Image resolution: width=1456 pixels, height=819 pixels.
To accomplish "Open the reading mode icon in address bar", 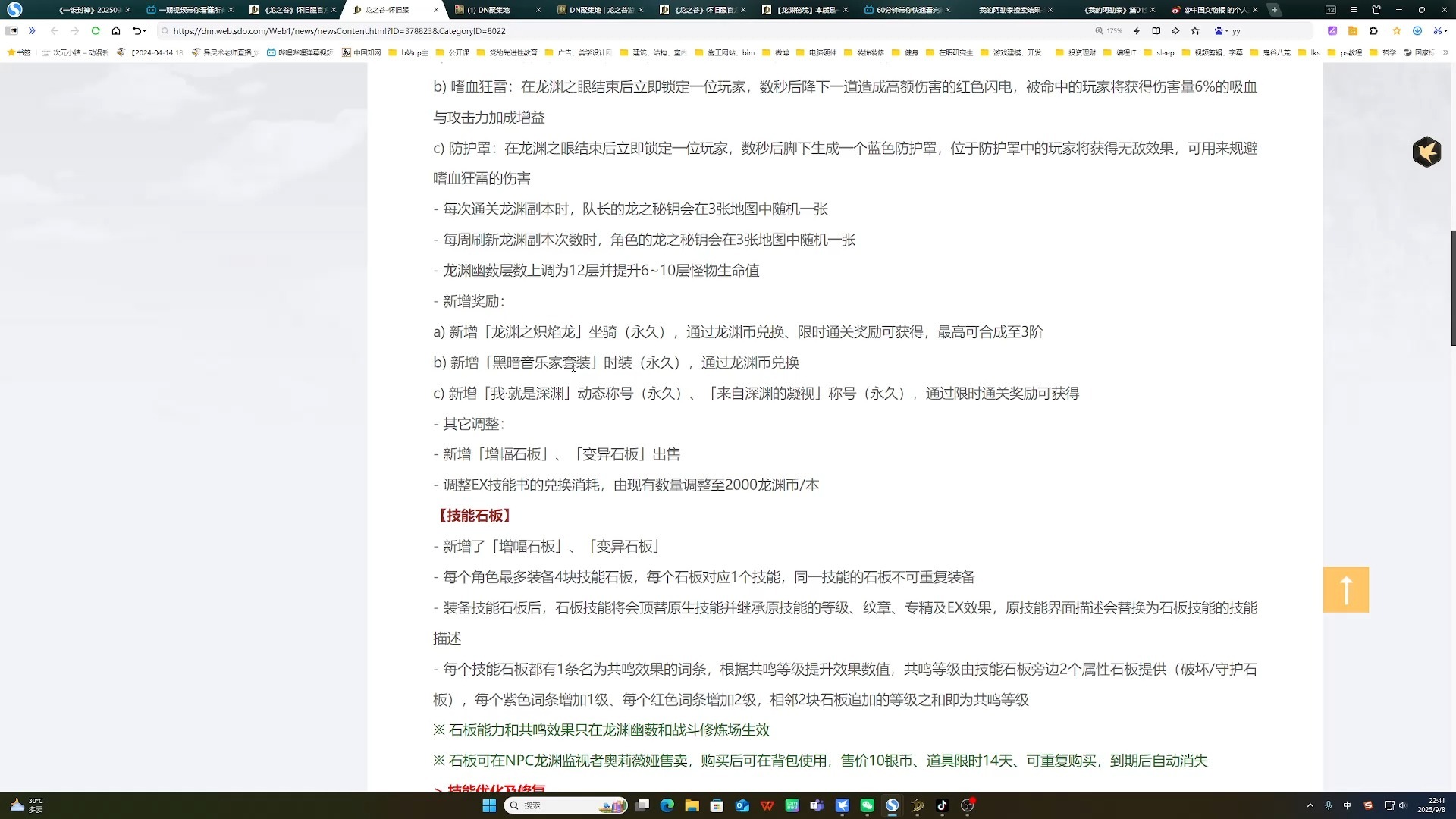I will click(x=1156, y=31).
